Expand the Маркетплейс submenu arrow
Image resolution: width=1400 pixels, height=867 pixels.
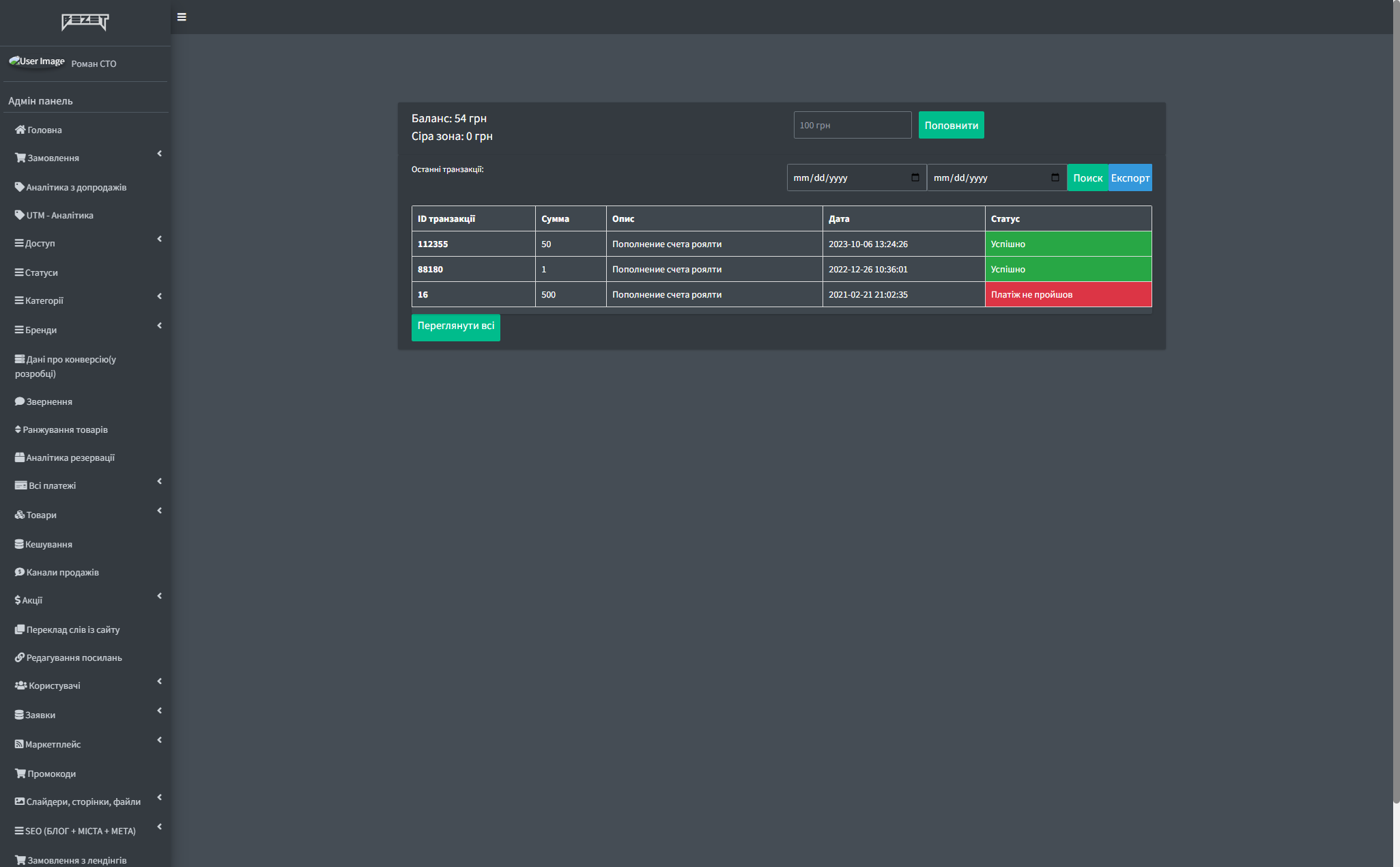160,740
